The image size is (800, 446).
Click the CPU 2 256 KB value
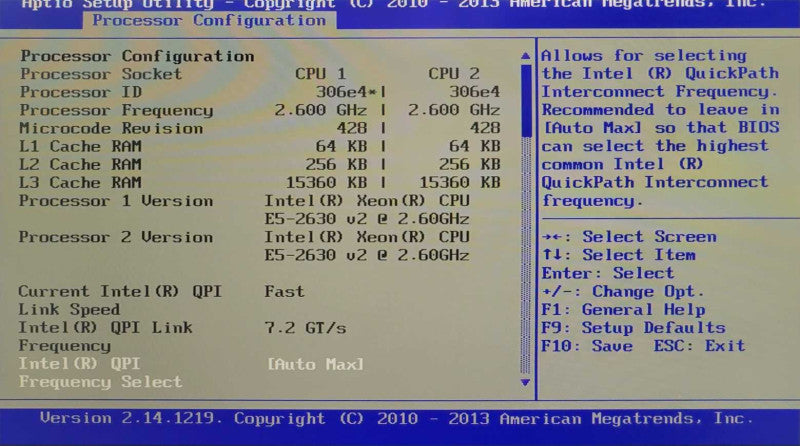click(469, 165)
